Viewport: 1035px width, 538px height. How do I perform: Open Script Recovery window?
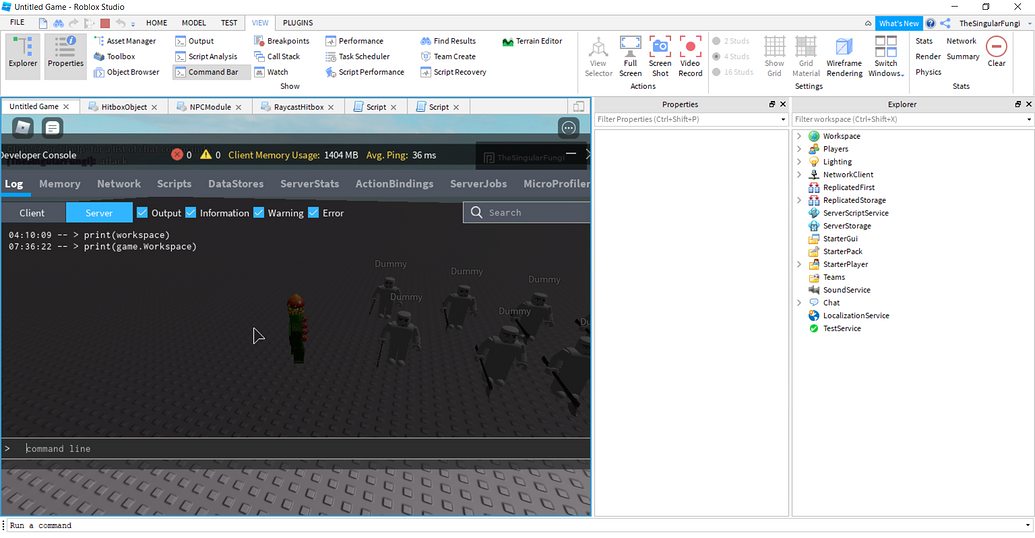tap(453, 72)
